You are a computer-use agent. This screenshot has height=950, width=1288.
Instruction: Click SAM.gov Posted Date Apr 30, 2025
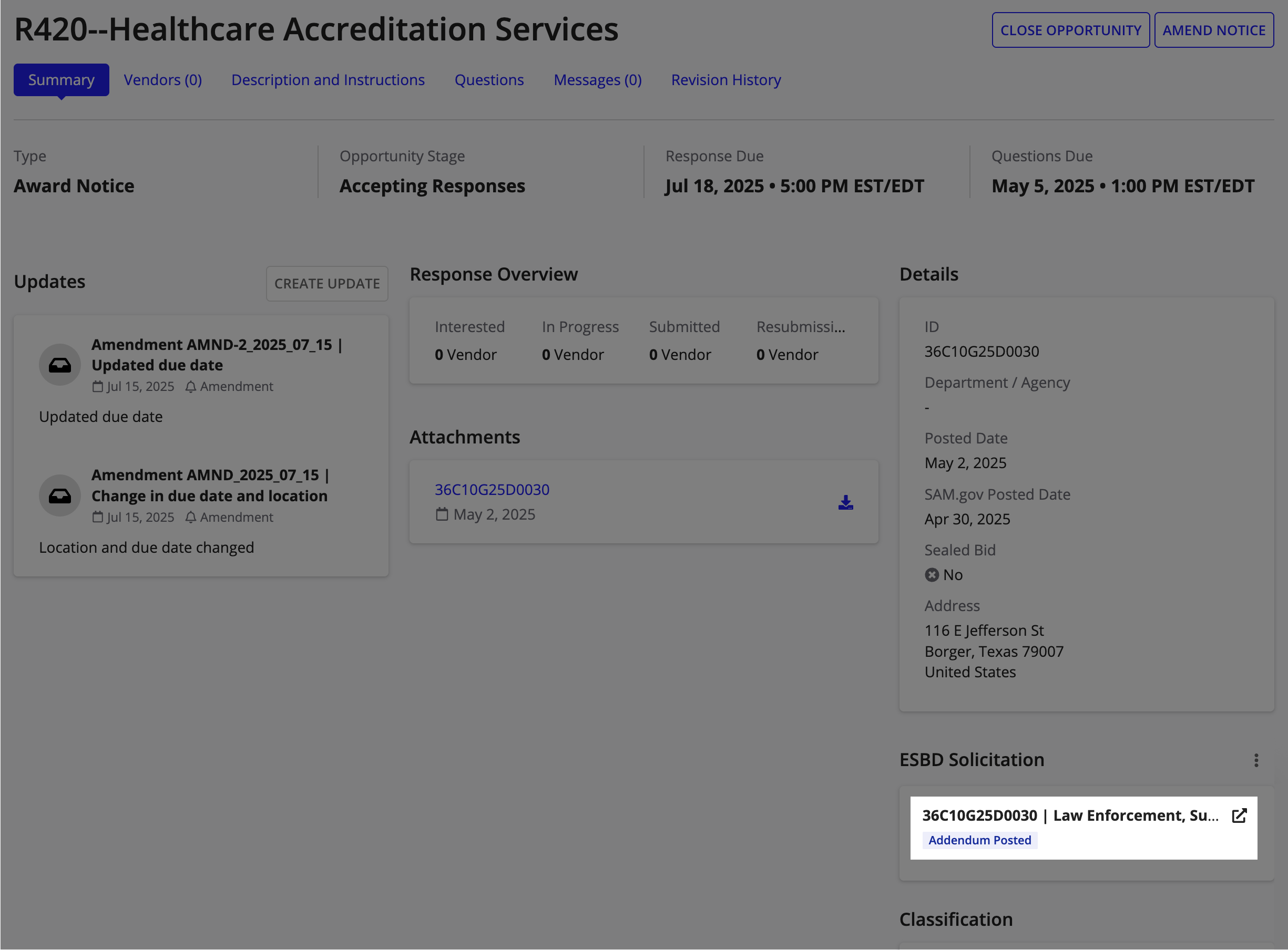click(x=967, y=519)
